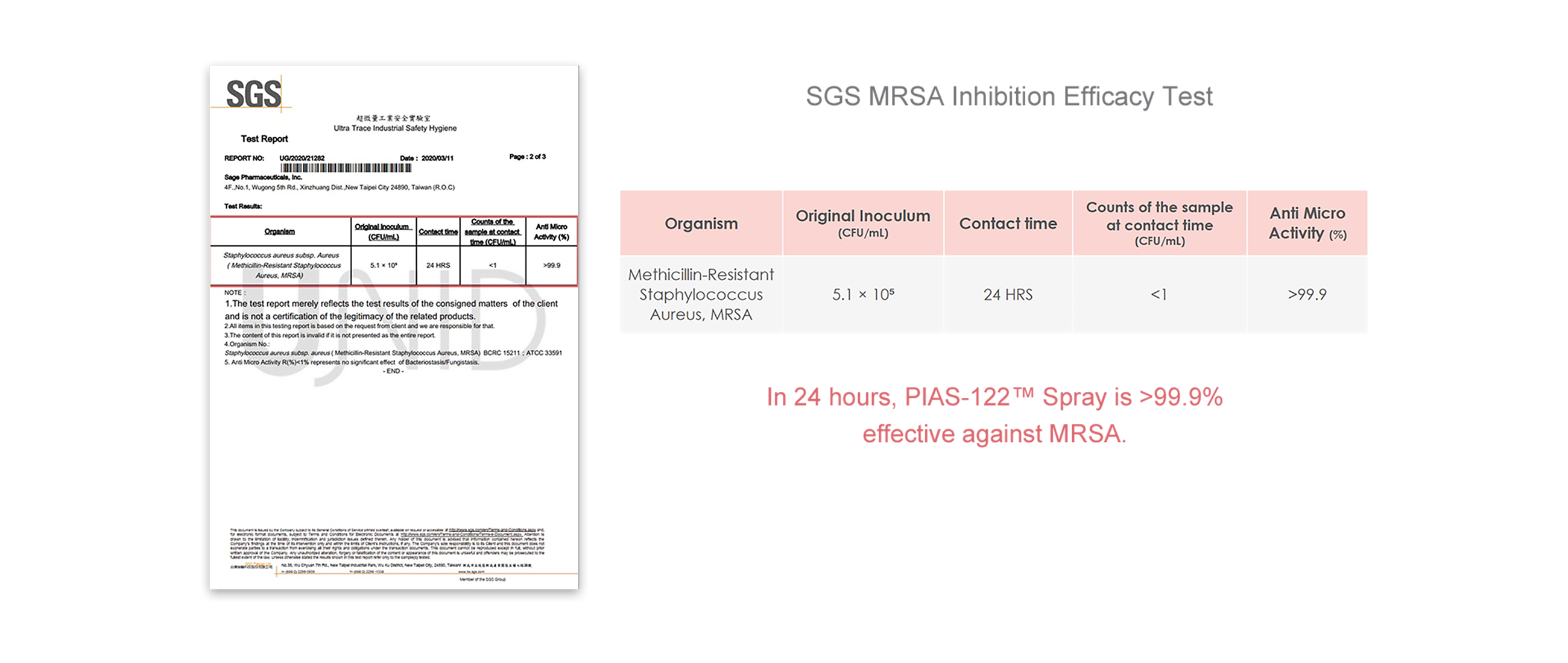Click the 'Anti Micro Activity (%)' pink header
Screen dimensions: 1568x663
1307,223
